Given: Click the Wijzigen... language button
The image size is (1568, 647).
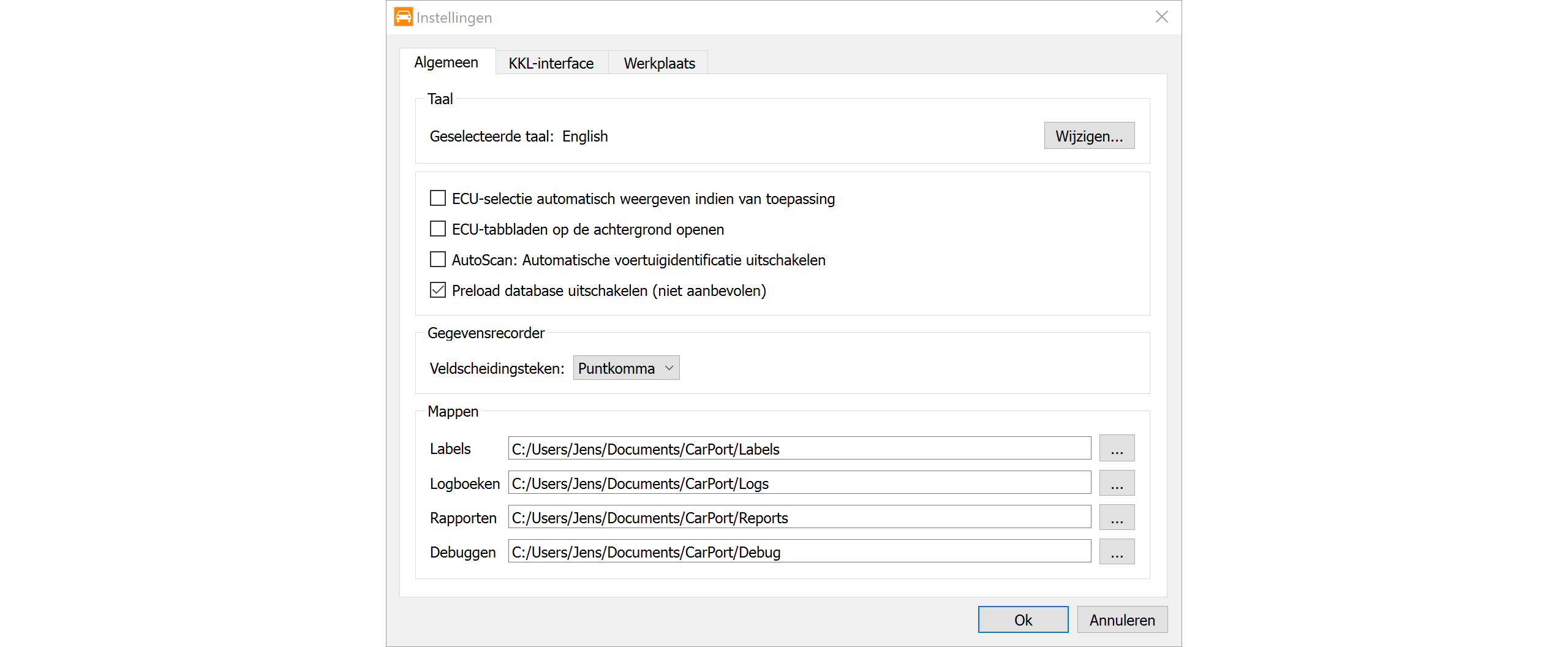Looking at the screenshot, I should click(1088, 136).
